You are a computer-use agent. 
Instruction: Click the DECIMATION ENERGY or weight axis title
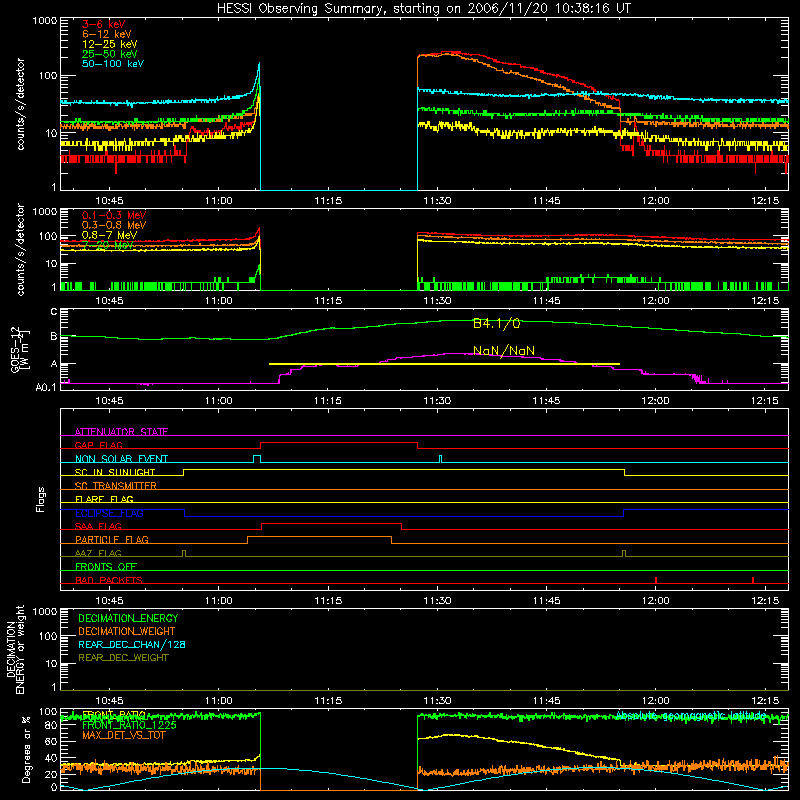15,649
